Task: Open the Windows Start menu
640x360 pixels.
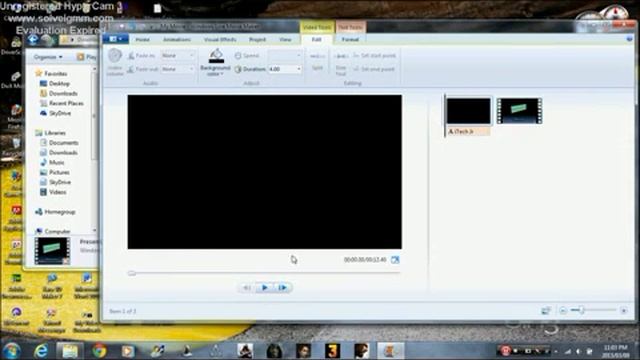Action: [x=11, y=351]
